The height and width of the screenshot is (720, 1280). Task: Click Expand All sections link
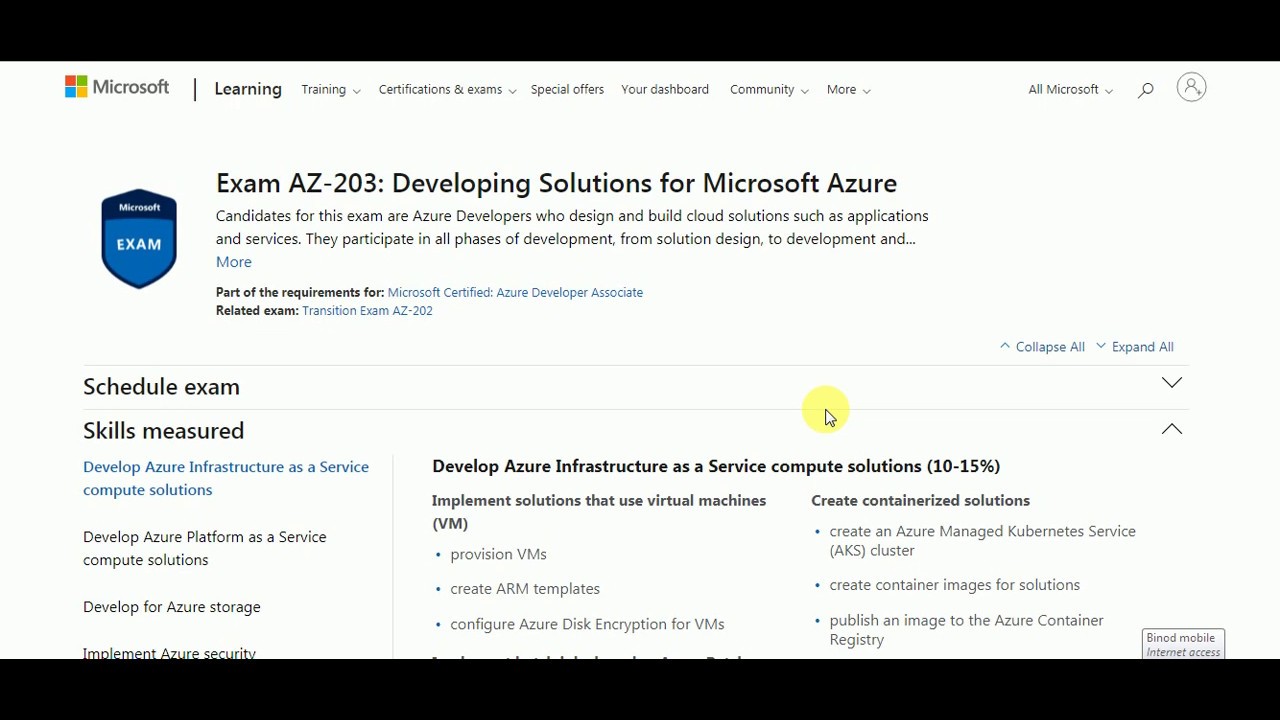(1135, 347)
